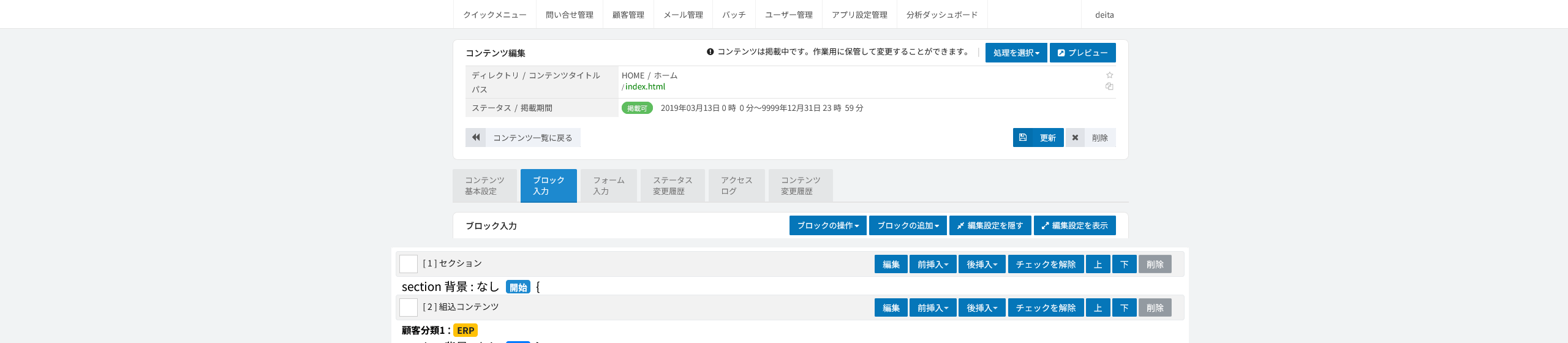This screenshot has width=1568, height=343.
Task: Click 削除 for [1] セクション block
Action: point(1155,264)
